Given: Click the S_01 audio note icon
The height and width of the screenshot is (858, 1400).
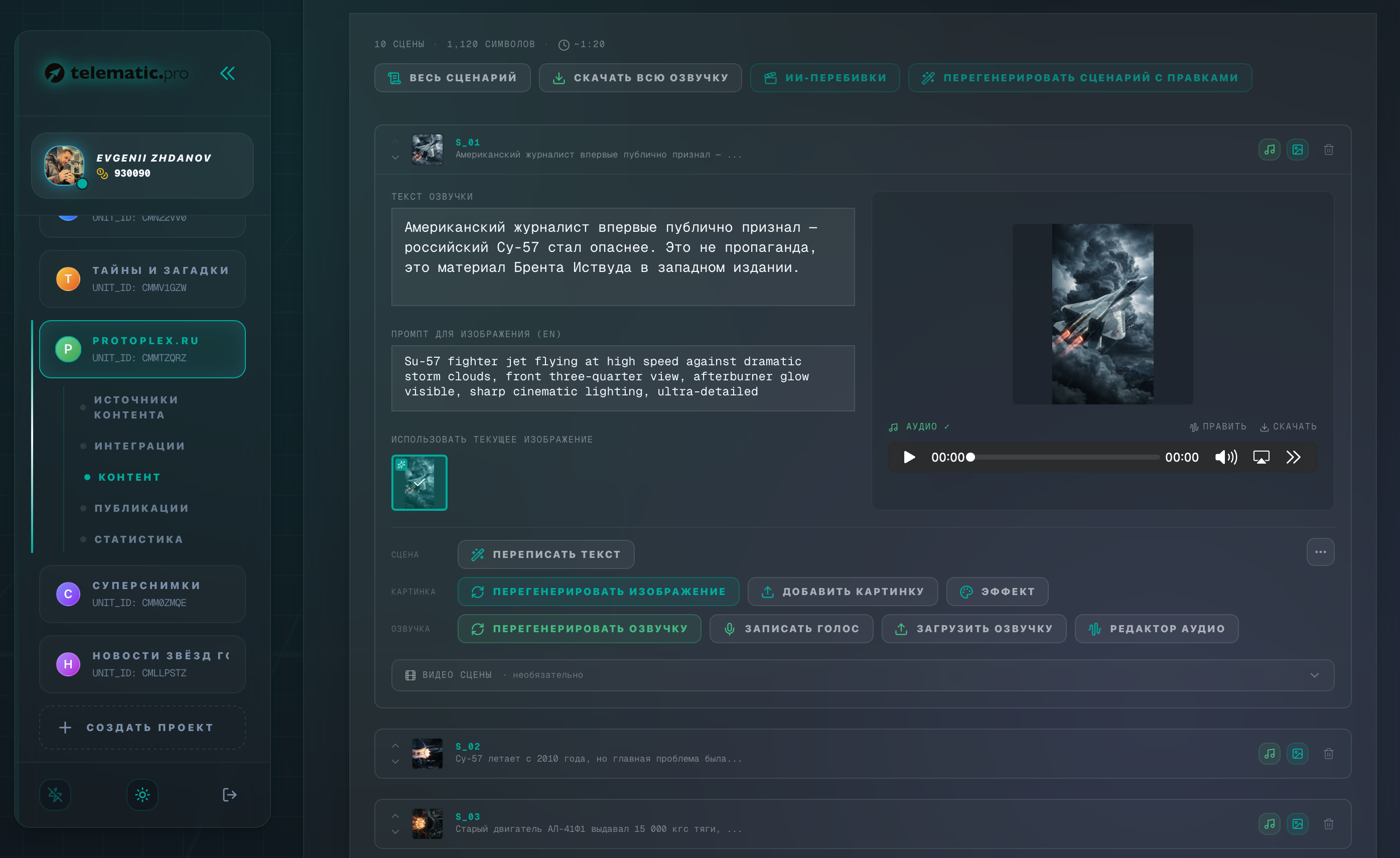Looking at the screenshot, I should click(1269, 150).
